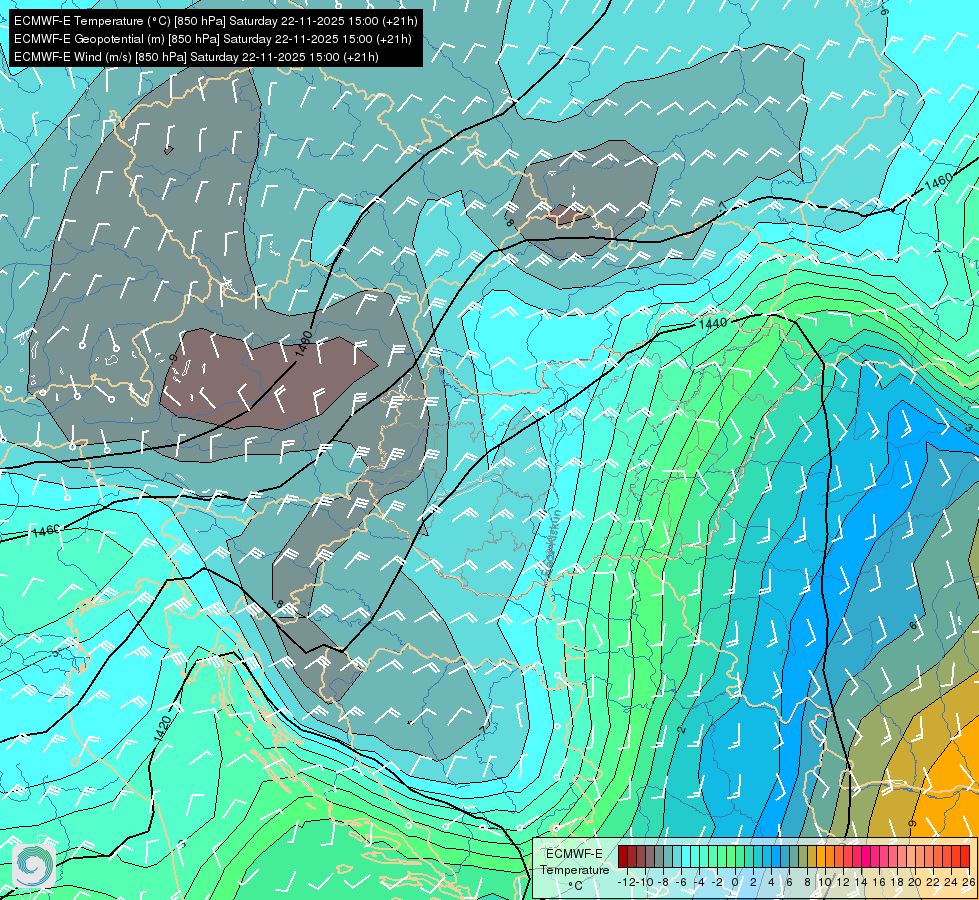Click the legend's 8 tick label
The height and width of the screenshot is (900, 979).
807,882
